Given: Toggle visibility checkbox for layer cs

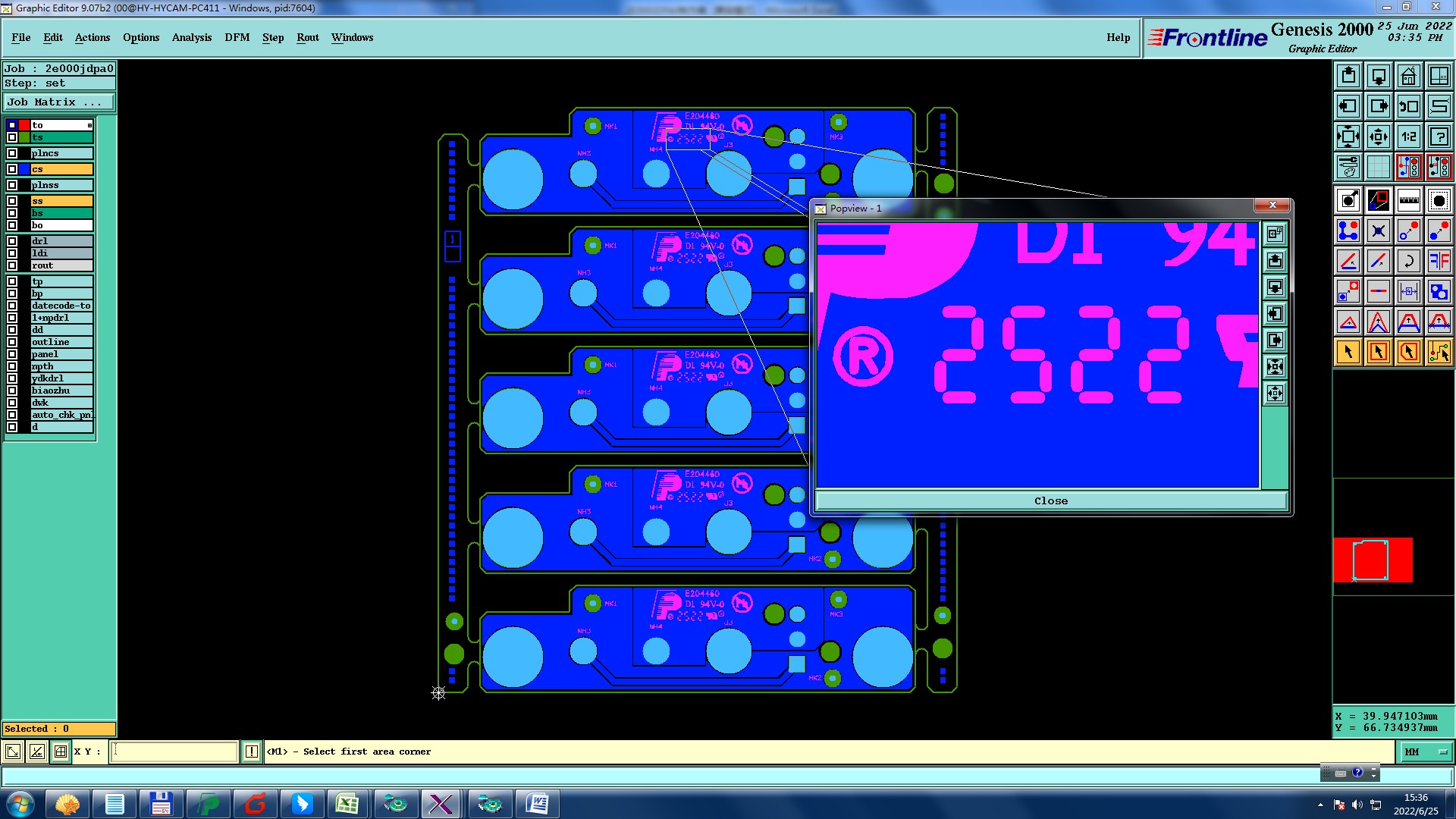Looking at the screenshot, I should point(12,169).
